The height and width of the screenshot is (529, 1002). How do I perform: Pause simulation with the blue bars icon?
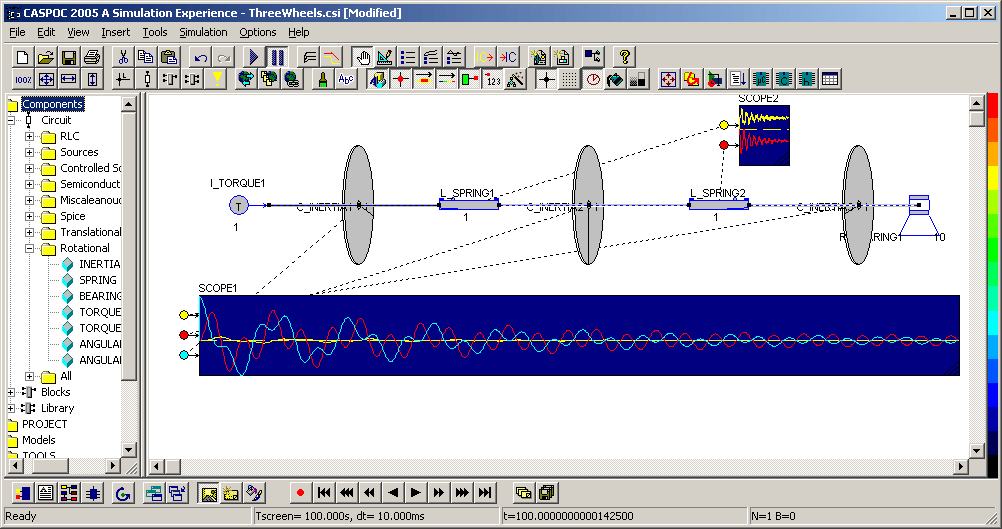tap(277, 57)
